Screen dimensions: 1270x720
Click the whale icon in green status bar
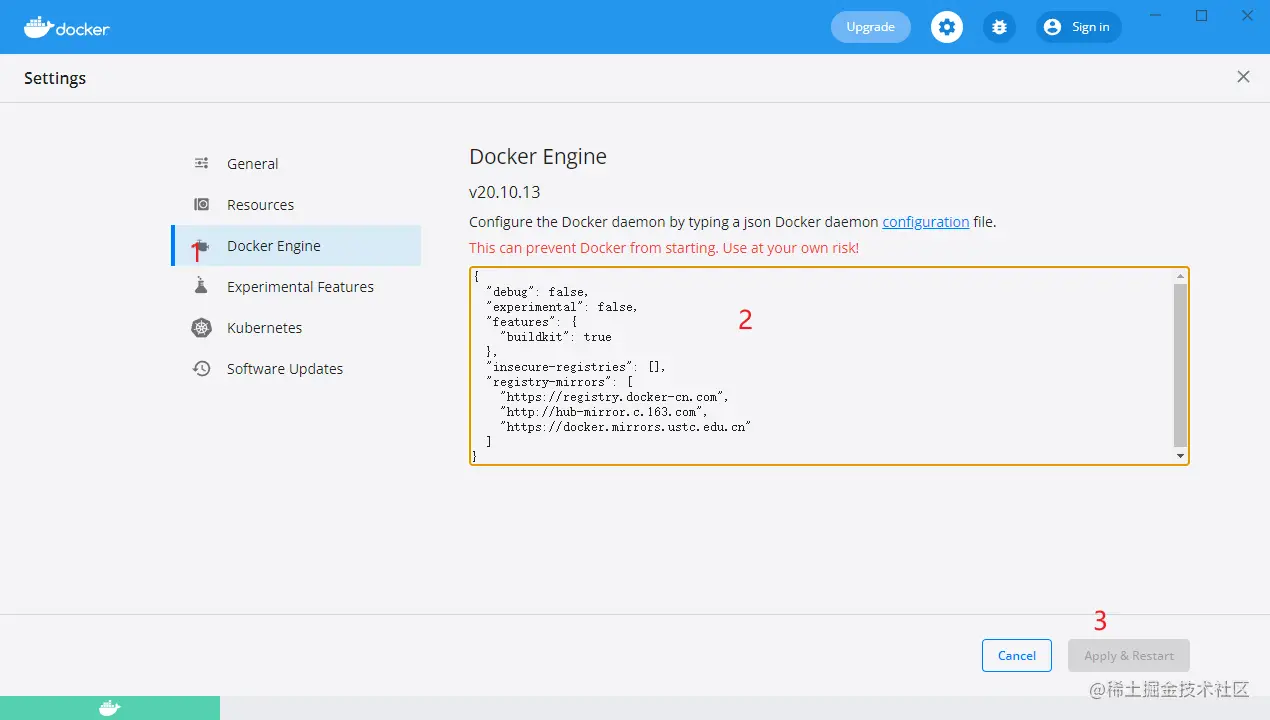110,708
